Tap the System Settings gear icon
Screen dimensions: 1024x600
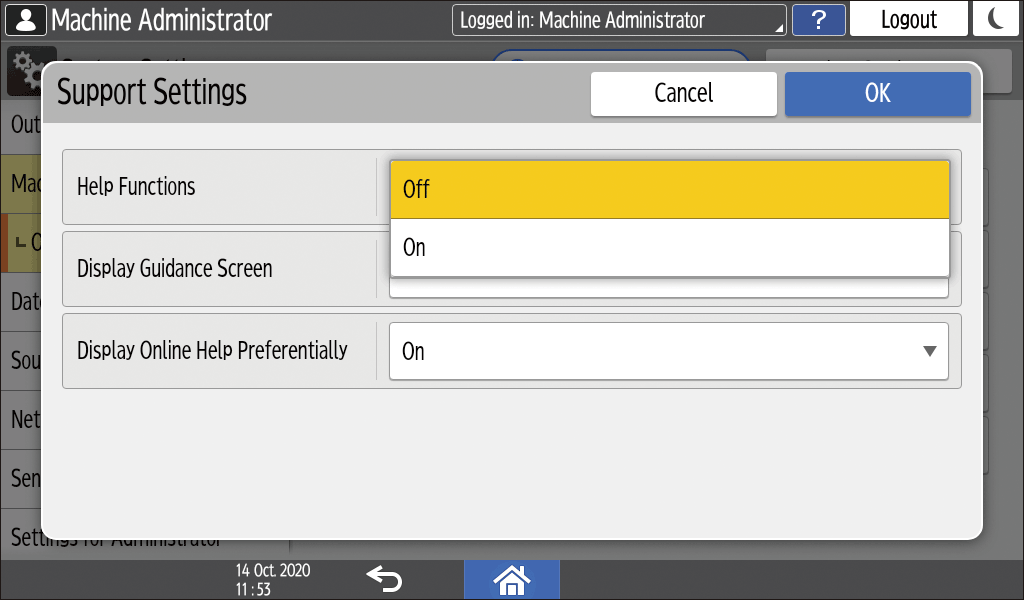24,62
